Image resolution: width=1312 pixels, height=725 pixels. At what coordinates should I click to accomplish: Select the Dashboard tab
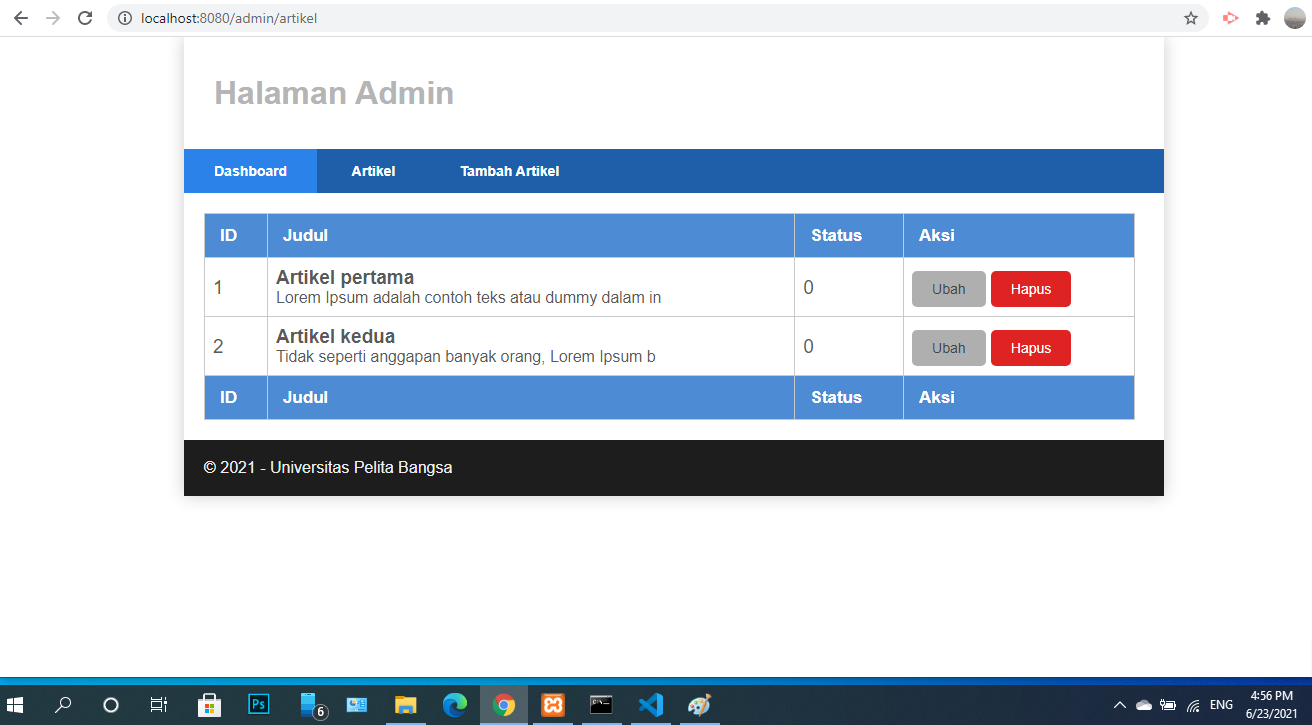[250, 170]
